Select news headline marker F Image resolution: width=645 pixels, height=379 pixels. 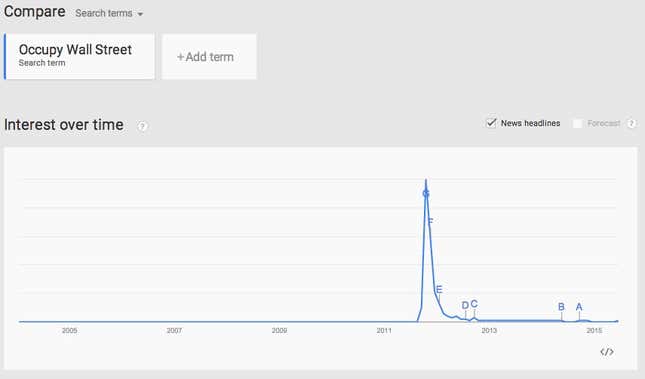pos(430,221)
